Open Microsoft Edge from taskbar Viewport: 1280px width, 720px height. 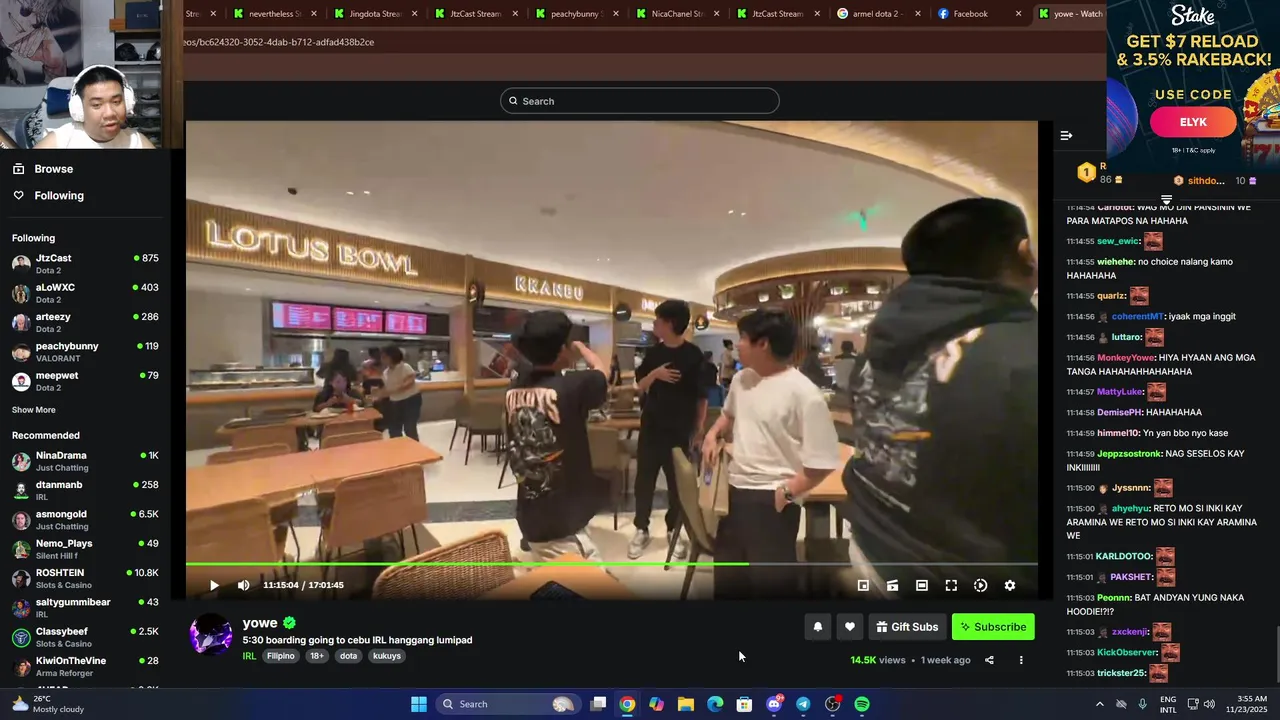pyautogui.click(x=715, y=704)
